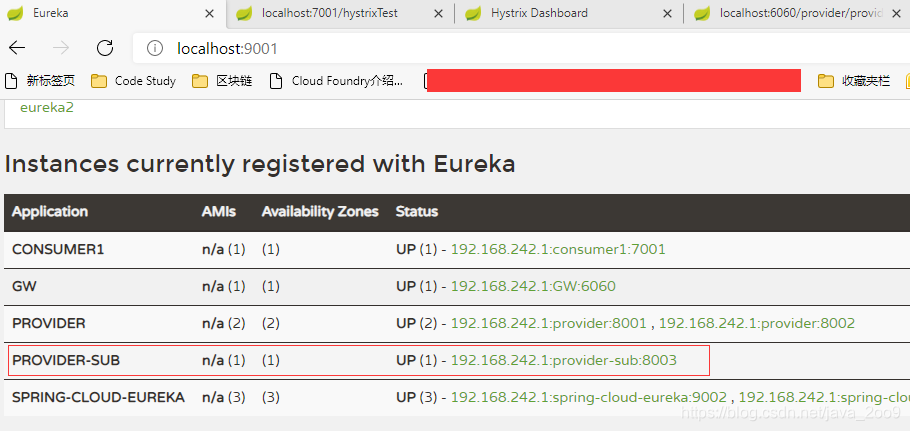Viewport: 910px width, 431px height.
Task: Click the AMIs column header
Action: (219, 212)
